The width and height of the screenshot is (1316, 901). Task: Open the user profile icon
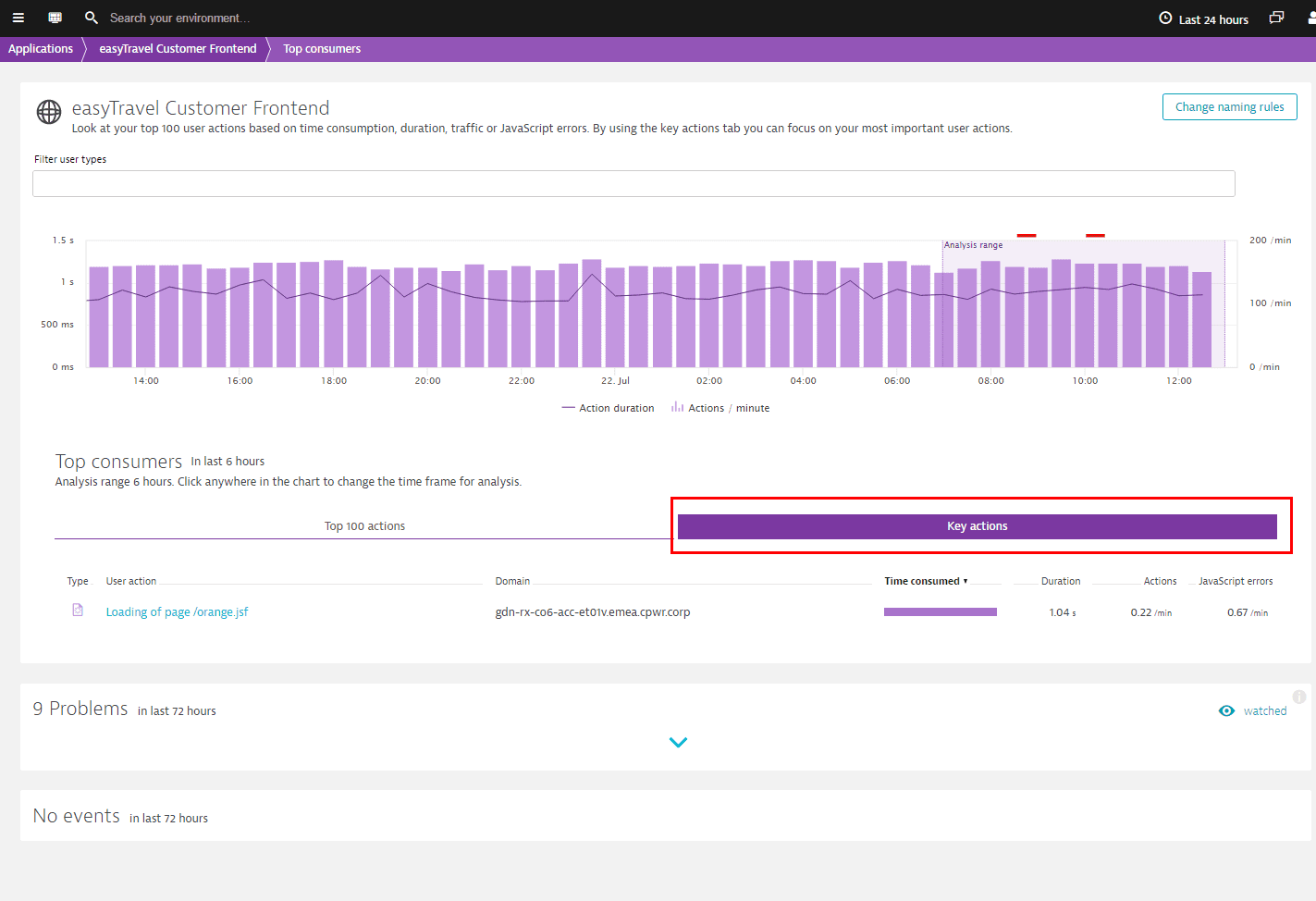1311,18
